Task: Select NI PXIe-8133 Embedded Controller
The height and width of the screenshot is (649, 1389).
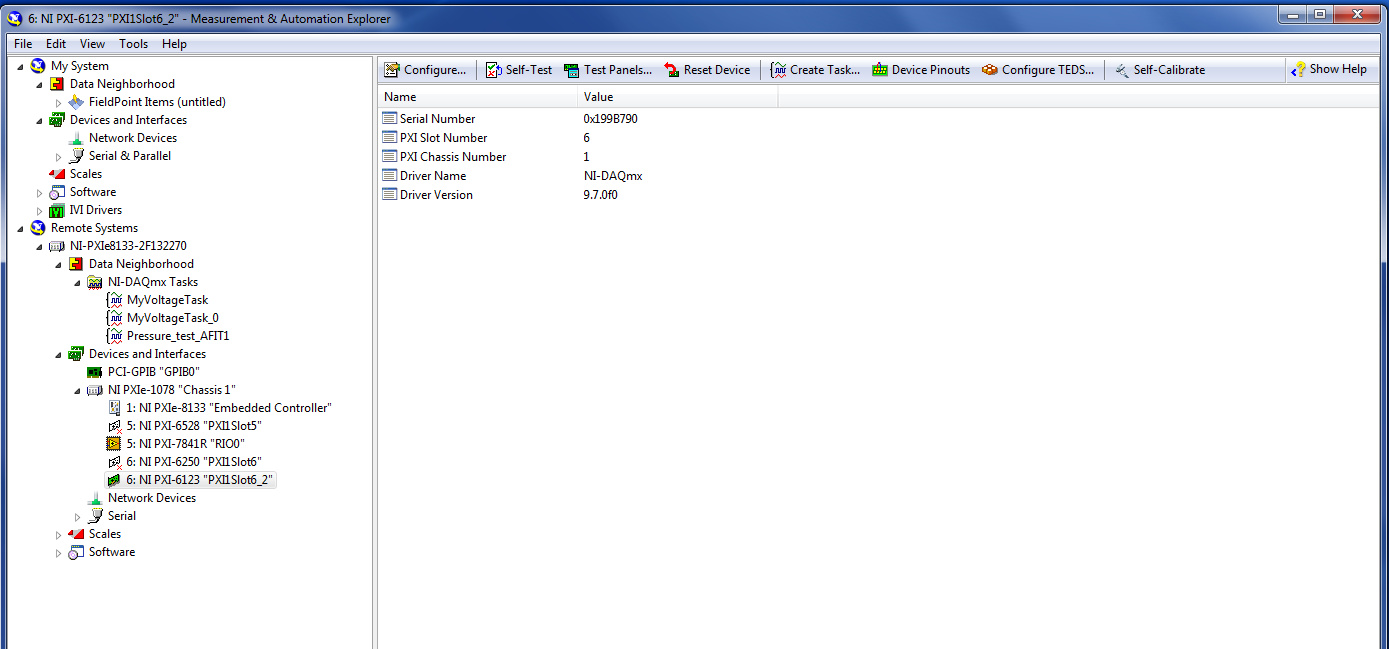Action: (228, 408)
